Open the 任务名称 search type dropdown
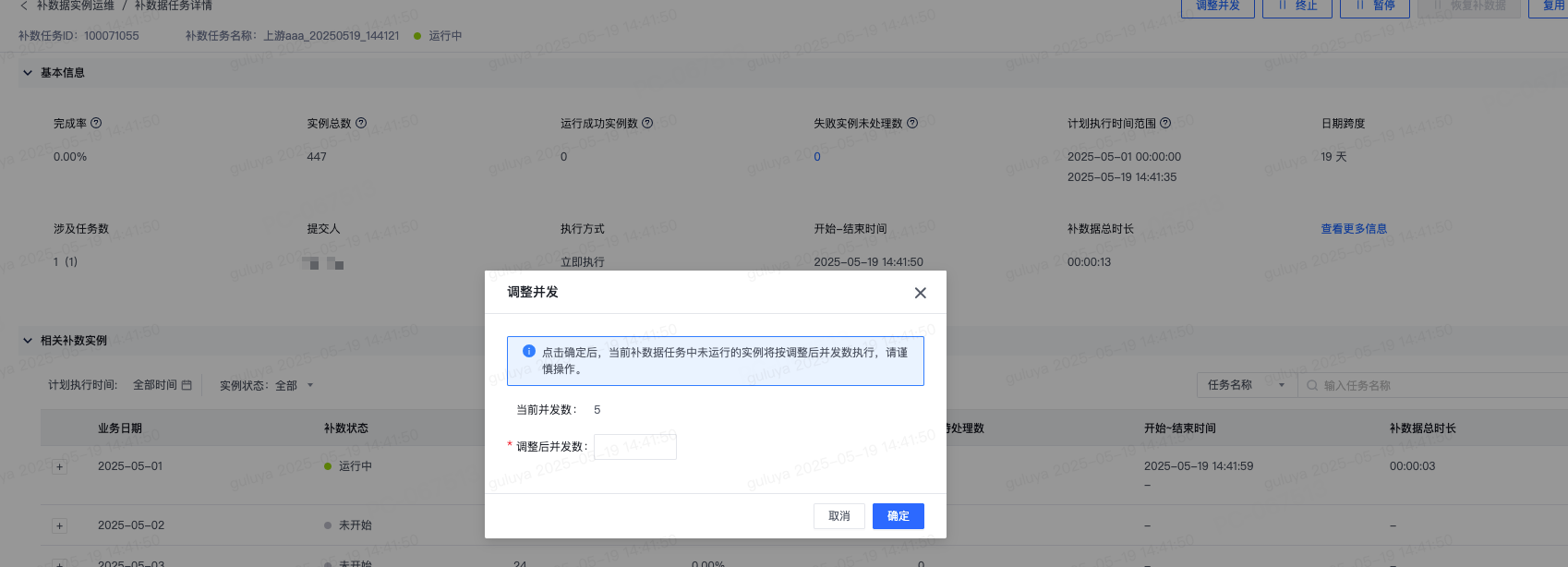This screenshot has height=567, width=1568. 1248,385
